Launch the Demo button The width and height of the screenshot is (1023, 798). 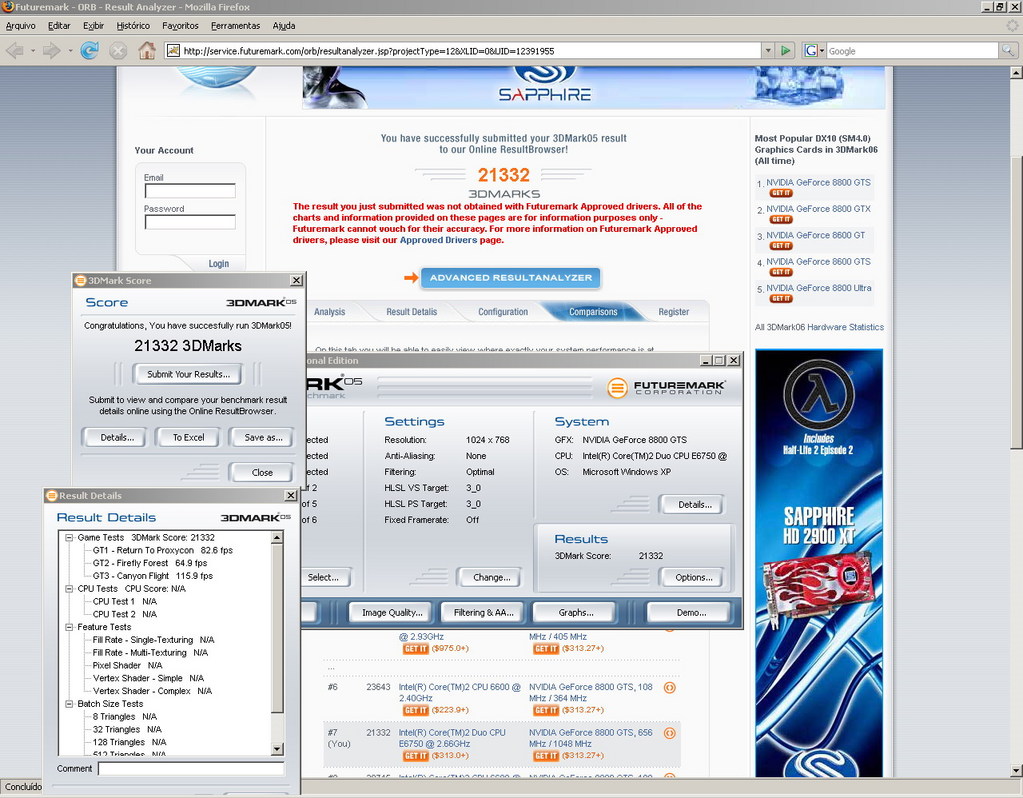click(x=691, y=612)
